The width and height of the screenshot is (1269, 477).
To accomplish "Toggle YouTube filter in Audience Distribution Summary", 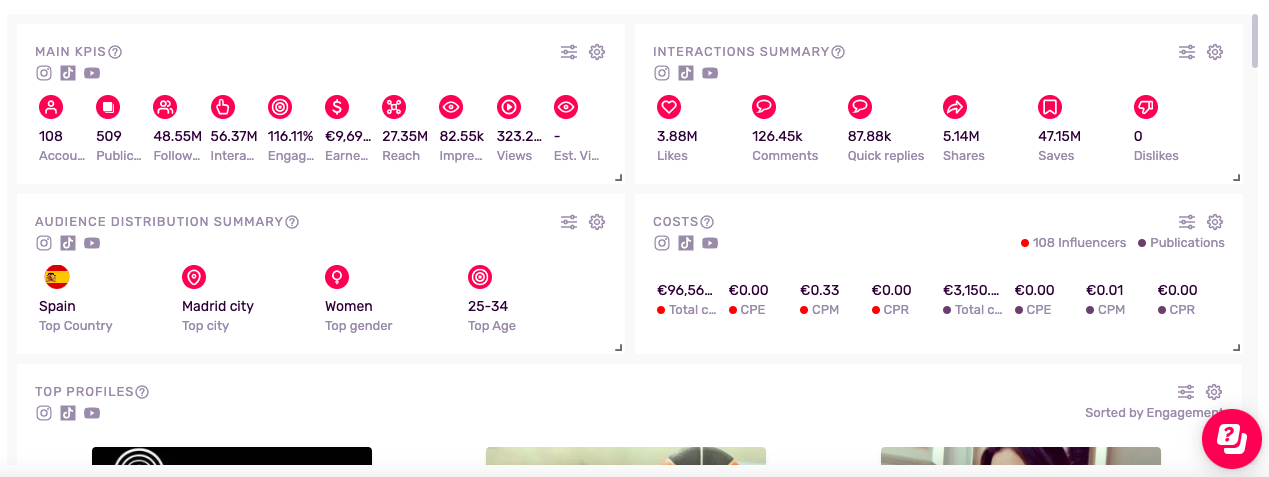I will click(x=92, y=243).
